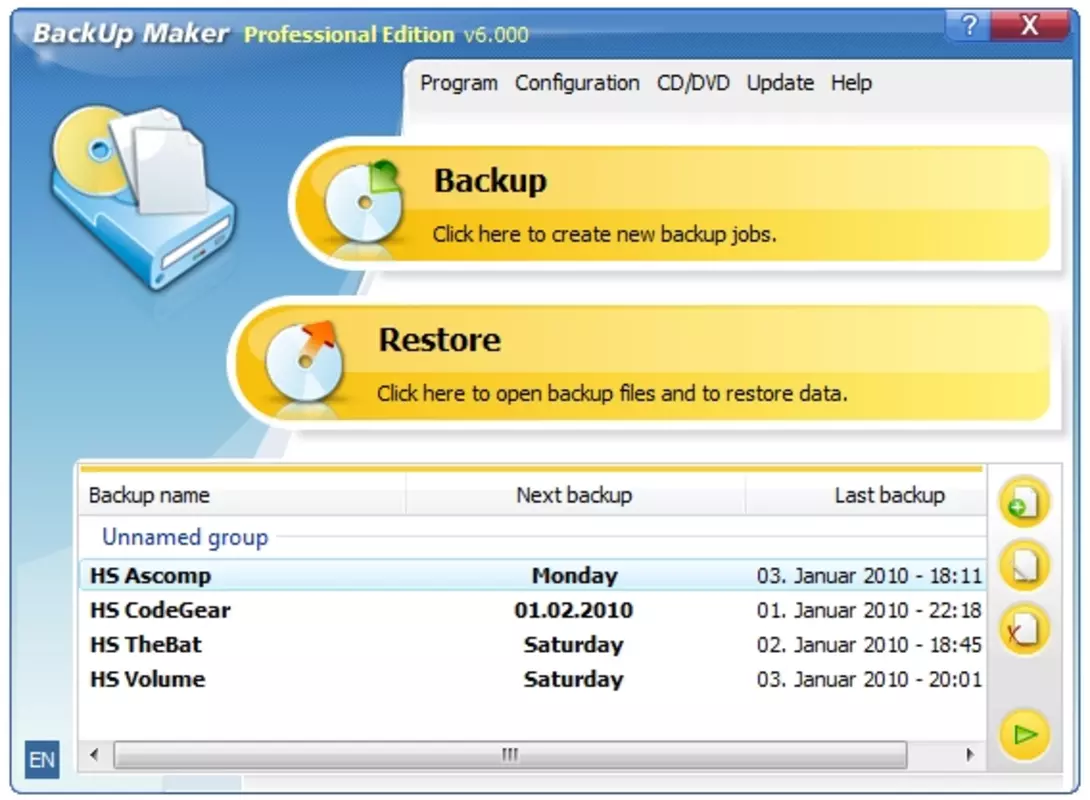This screenshot has width=1090, height=800.
Task: Sort by the Backup name column header
Action: 242,495
